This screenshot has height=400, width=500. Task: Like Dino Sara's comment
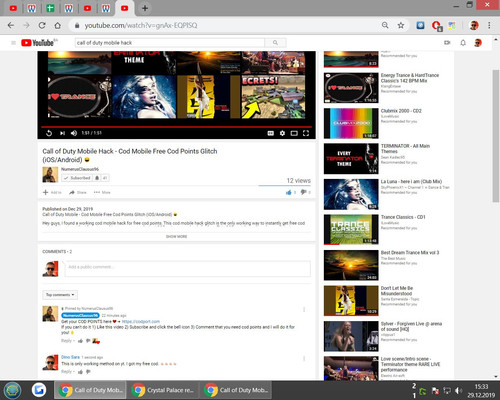point(80,372)
